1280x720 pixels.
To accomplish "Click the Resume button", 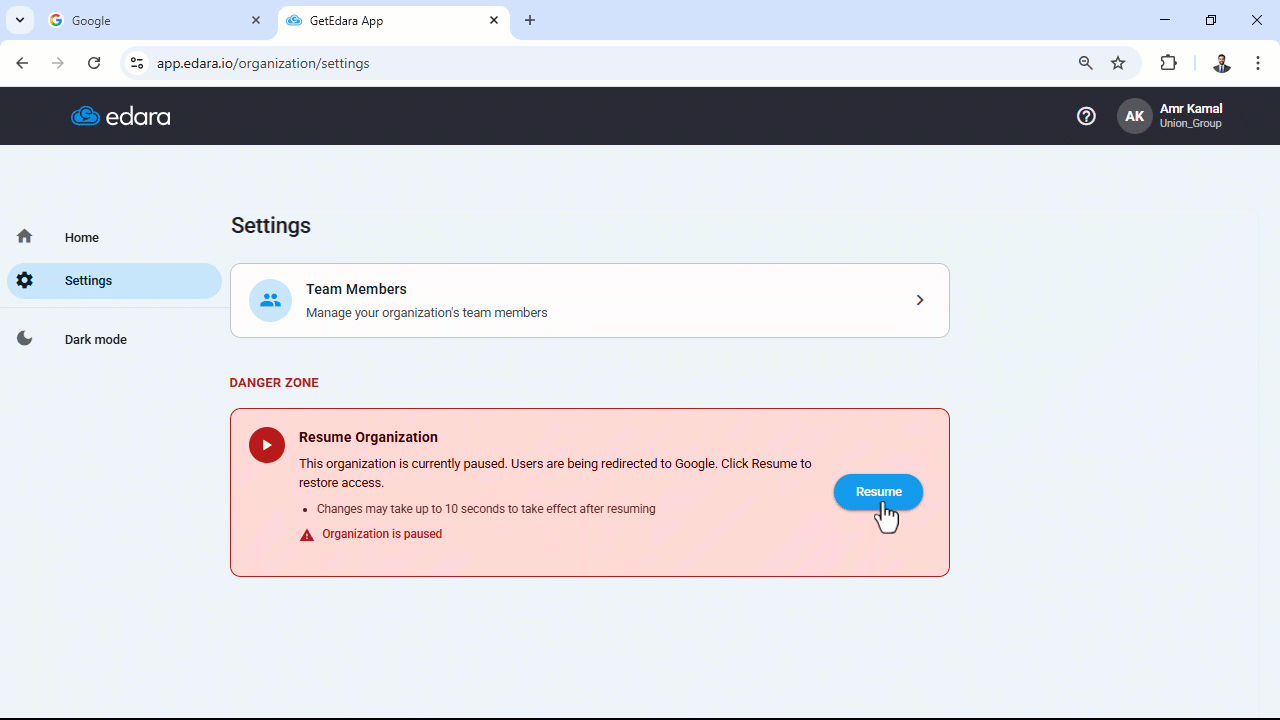I will pyautogui.click(x=878, y=492).
